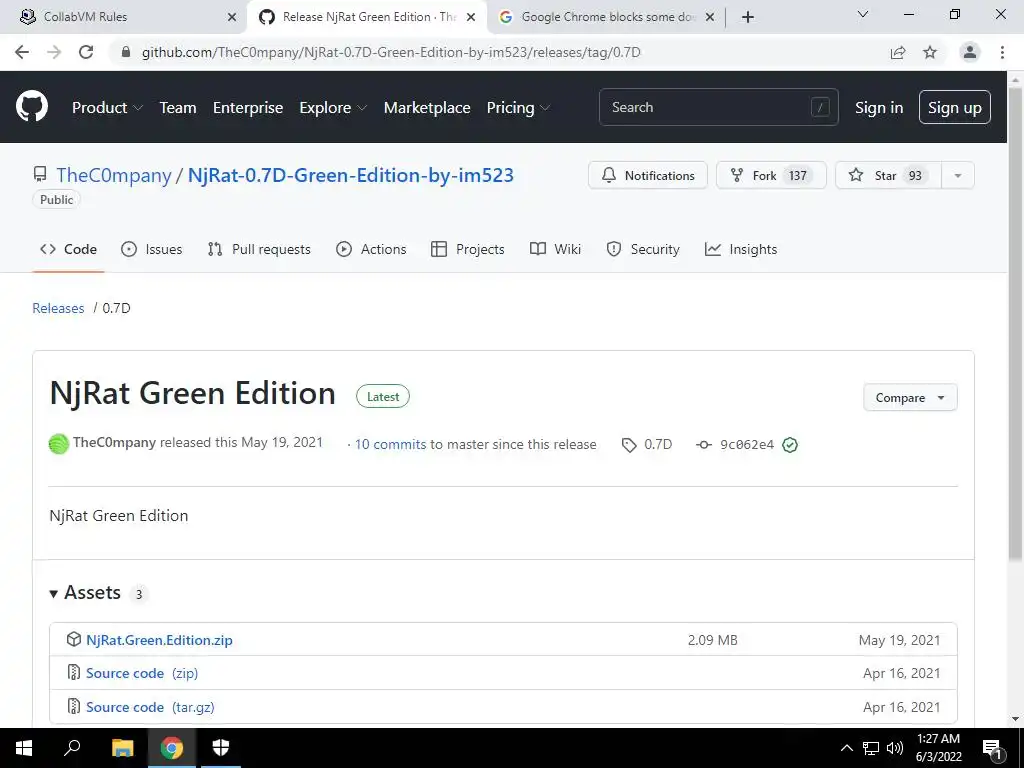Viewport: 1024px width, 768px height.
Task: Click the TheC0mpany green avatar
Action: pyautogui.click(x=59, y=444)
